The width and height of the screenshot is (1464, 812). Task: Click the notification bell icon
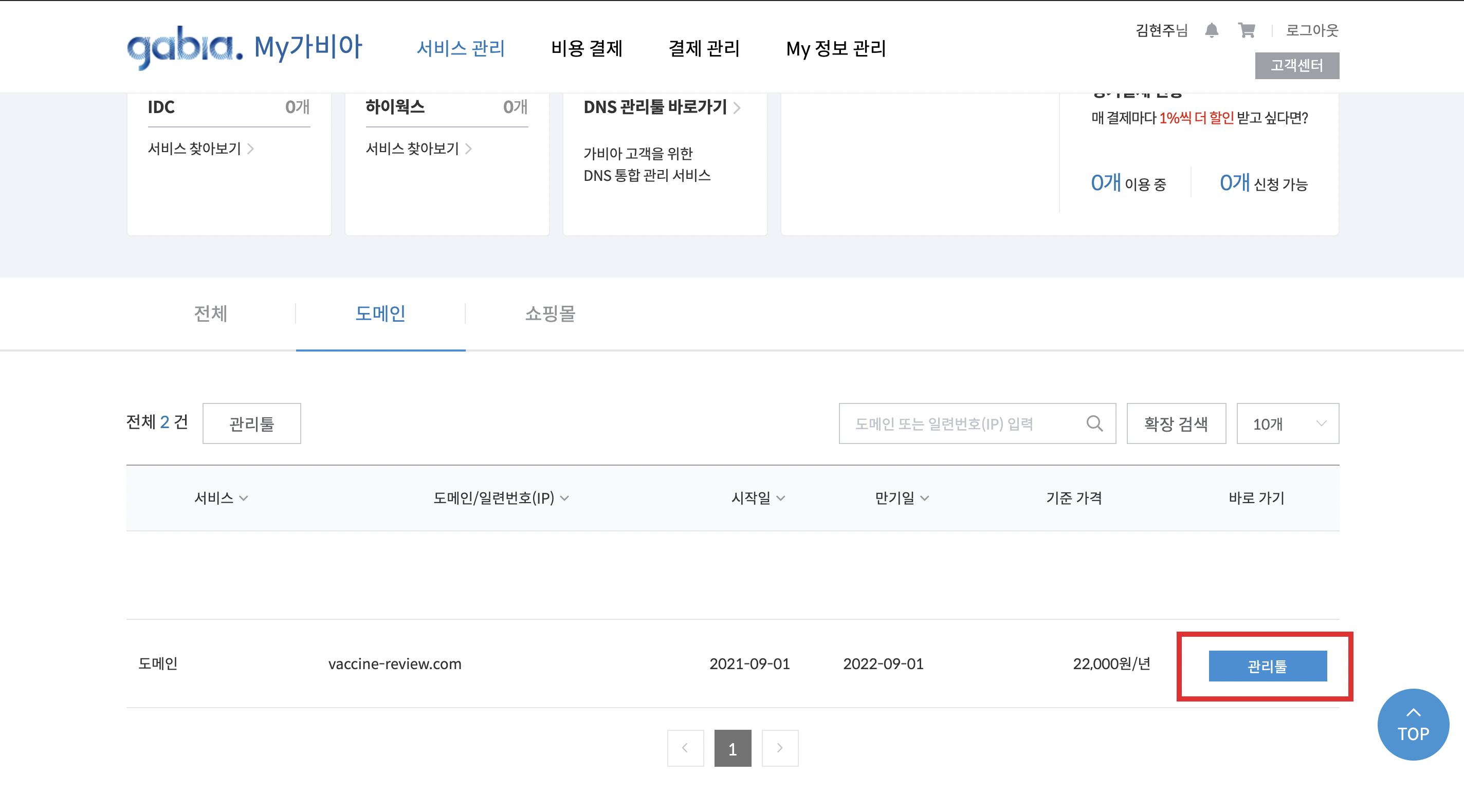(x=1211, y=31)
